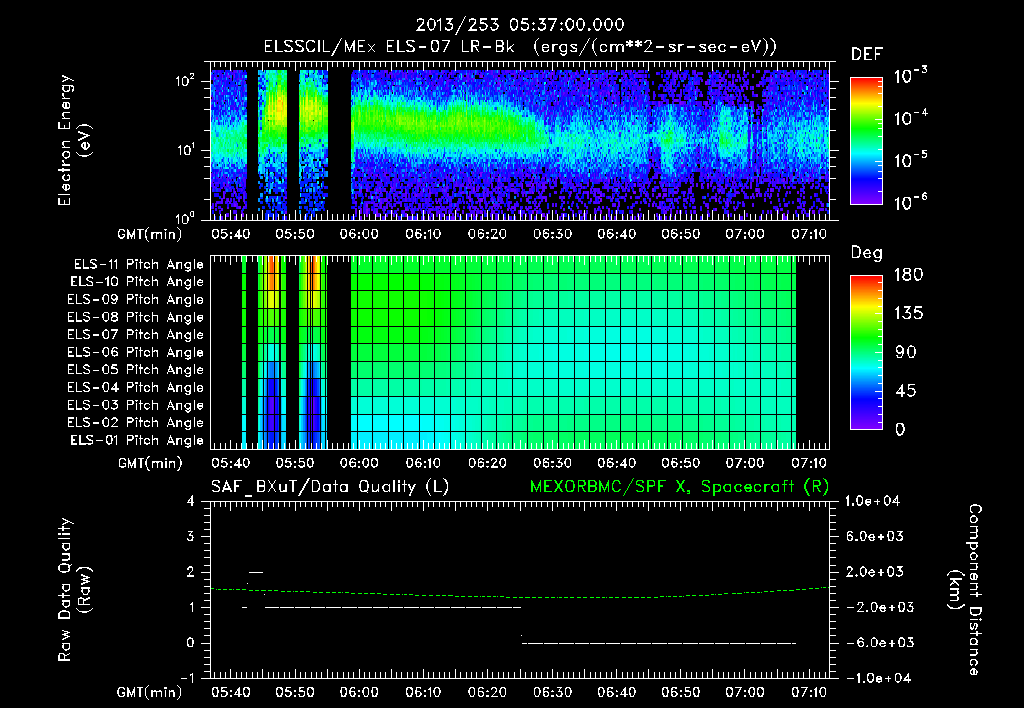Viewport: 1024px width, 708px height.
Task: Click the ELS-07 Pitch Angle row label
Action: [136, 334]
